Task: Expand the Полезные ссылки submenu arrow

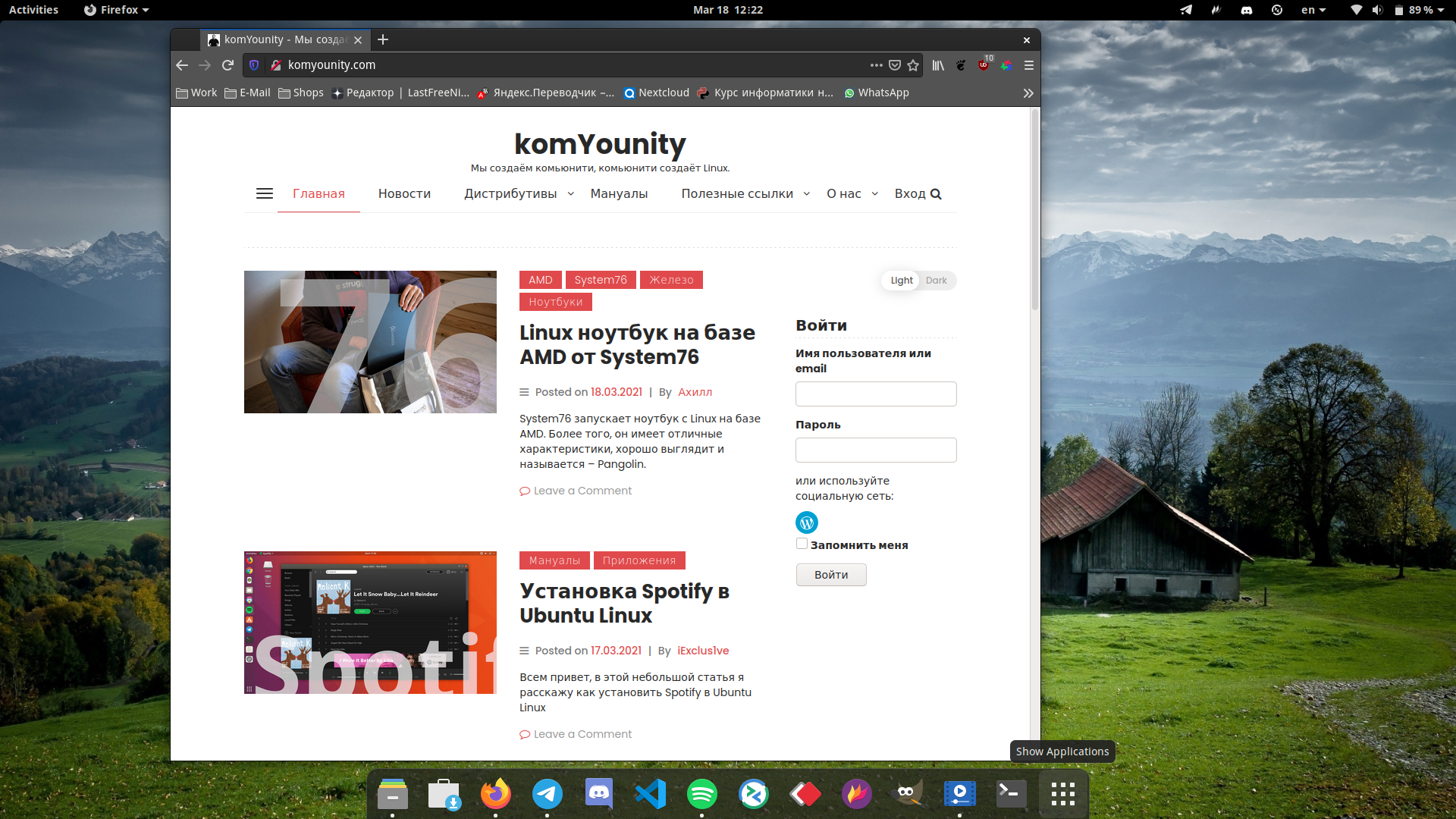Action: pos(807,194)
